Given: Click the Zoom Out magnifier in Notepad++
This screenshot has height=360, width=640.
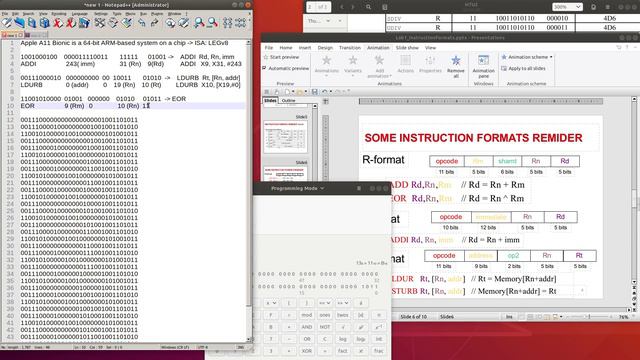Looking at the screenshot, I should [213, 23].
